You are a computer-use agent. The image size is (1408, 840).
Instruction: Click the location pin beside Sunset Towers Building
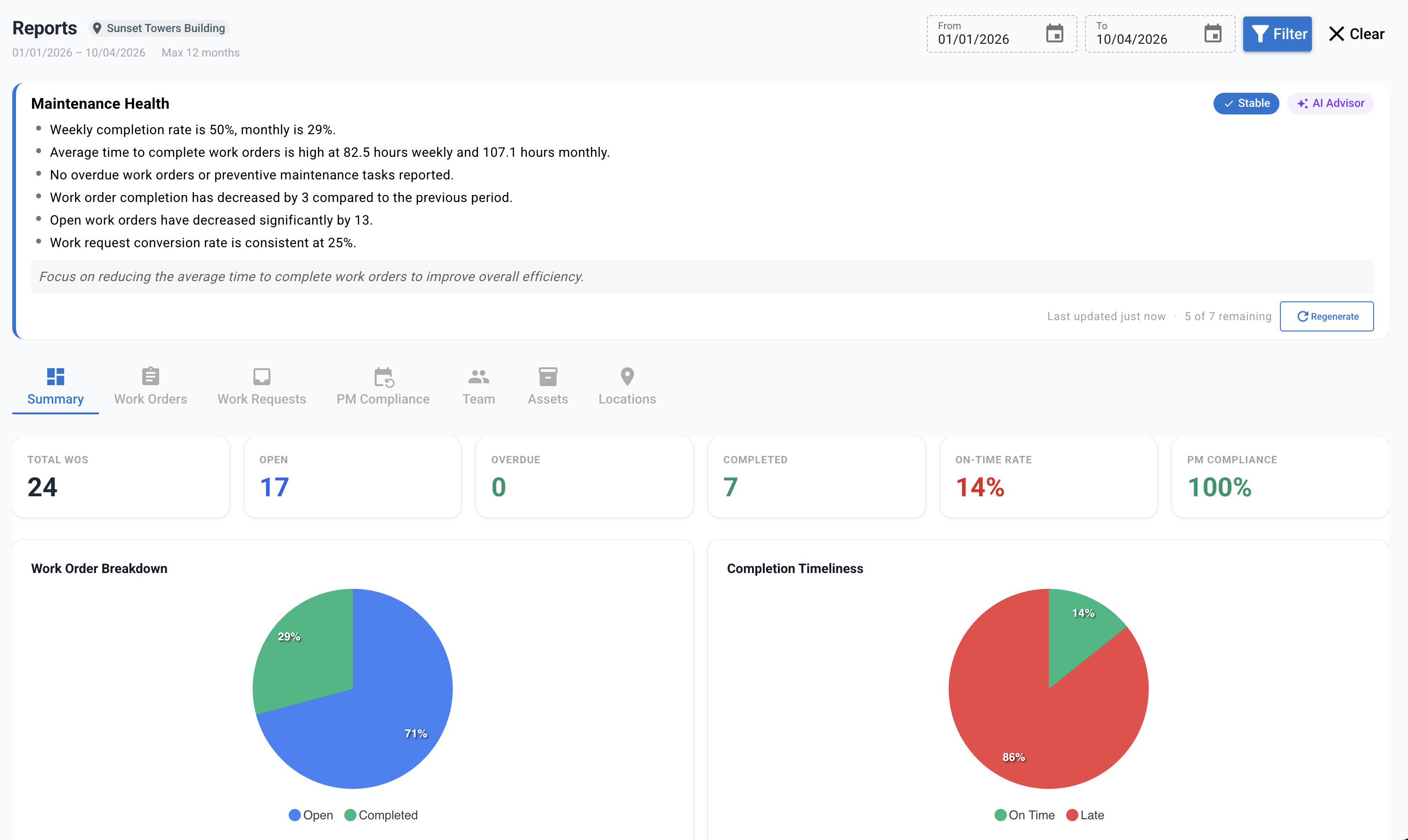97,28
